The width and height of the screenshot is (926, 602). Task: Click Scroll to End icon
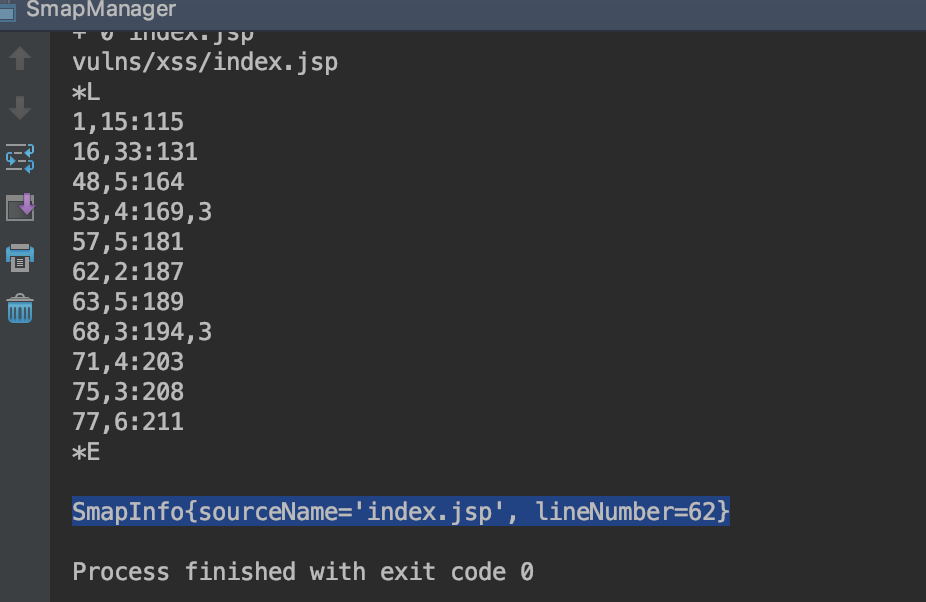(20, 207)
